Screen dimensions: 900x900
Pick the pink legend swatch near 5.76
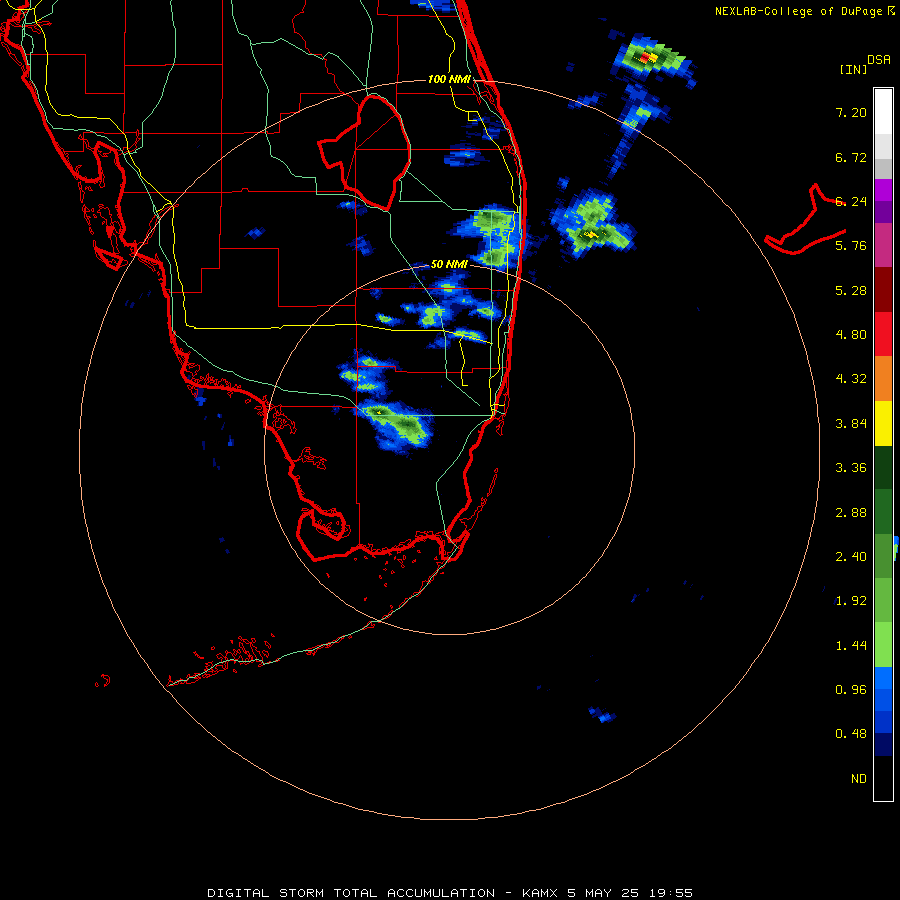coord(883,246)
